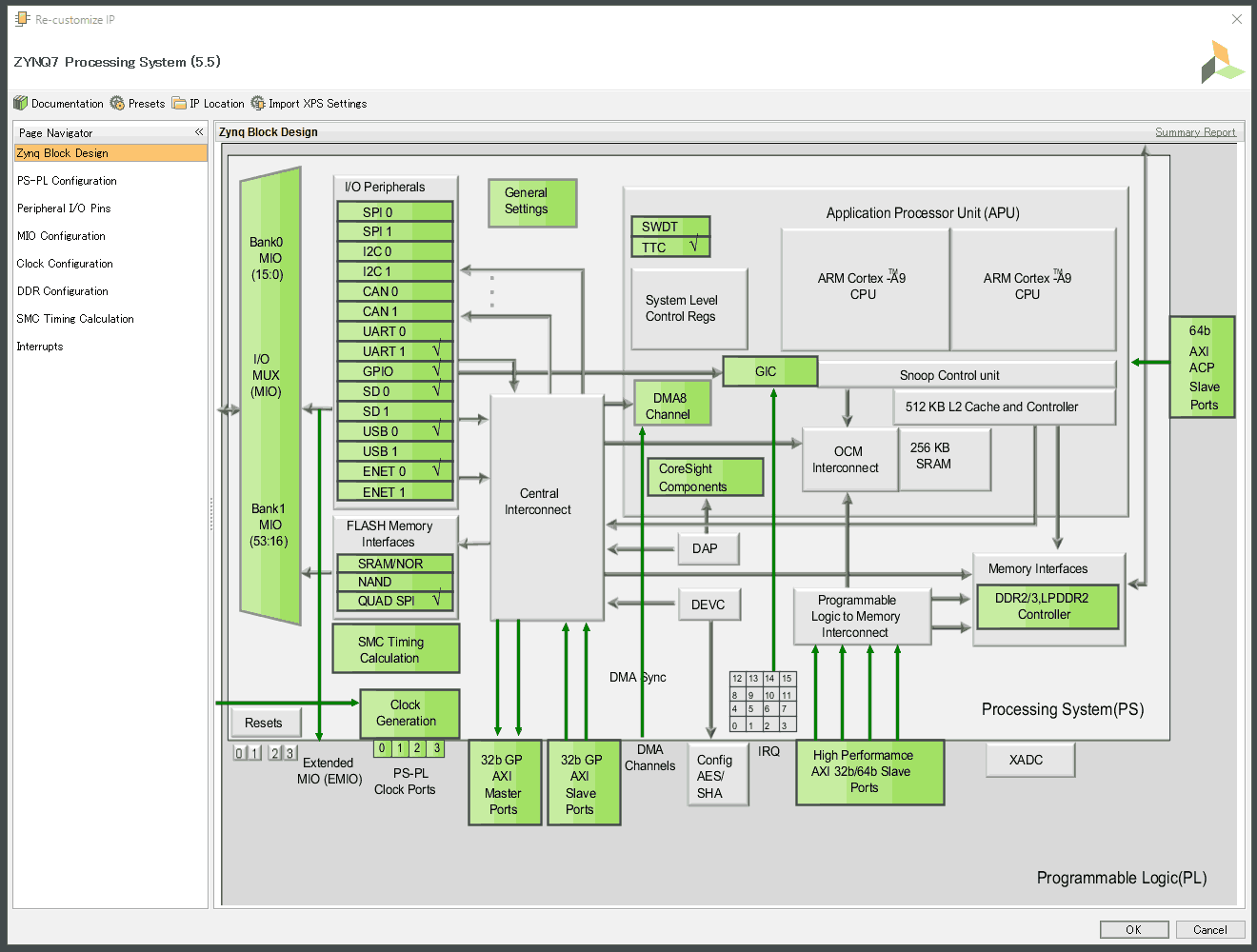Click the USB 1 peripheral block
The height and width of the screenshot is (952, 1257).
395,451
